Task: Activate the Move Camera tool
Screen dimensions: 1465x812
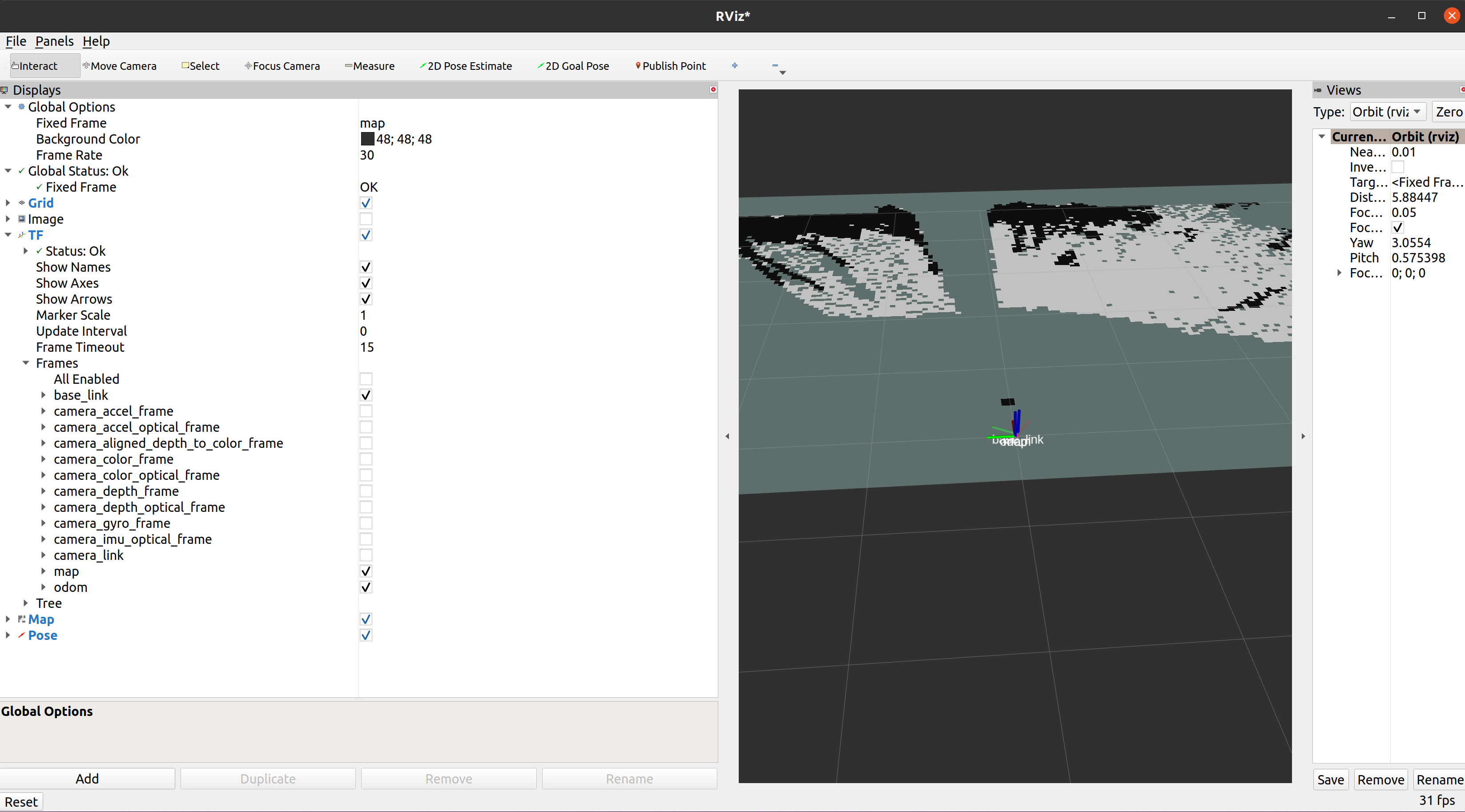Action: tap(120, 65)
